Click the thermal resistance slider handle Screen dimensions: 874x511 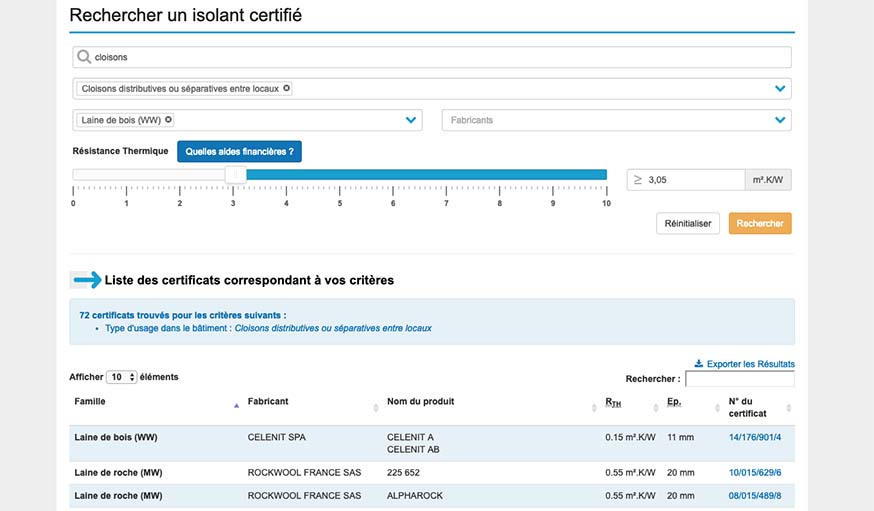pyautogui.click(x=236, y=175)
